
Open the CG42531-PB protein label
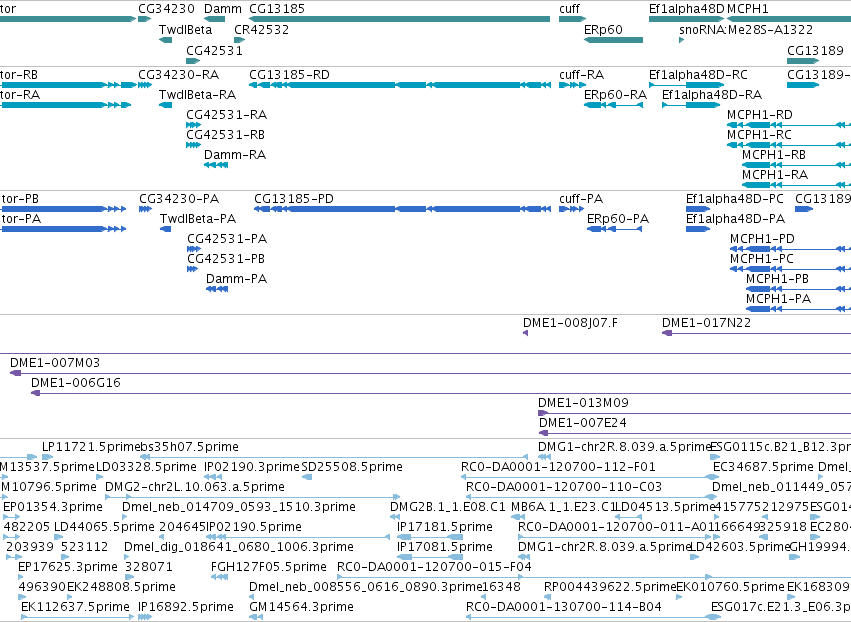tap(226, 259)
